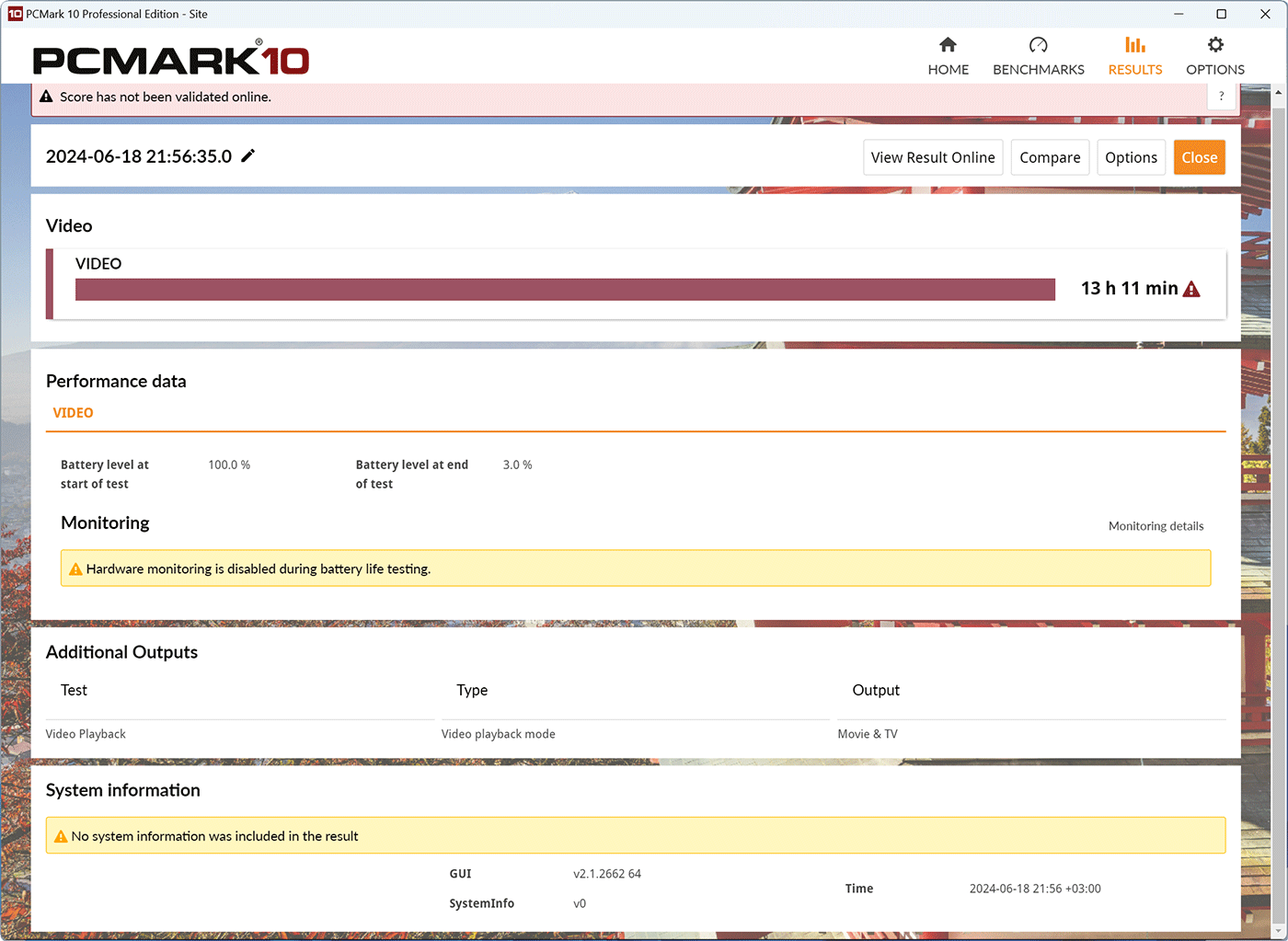Click the hardware monitoring warning icon
Screen dimensions: 1288x941
(75, 569)
